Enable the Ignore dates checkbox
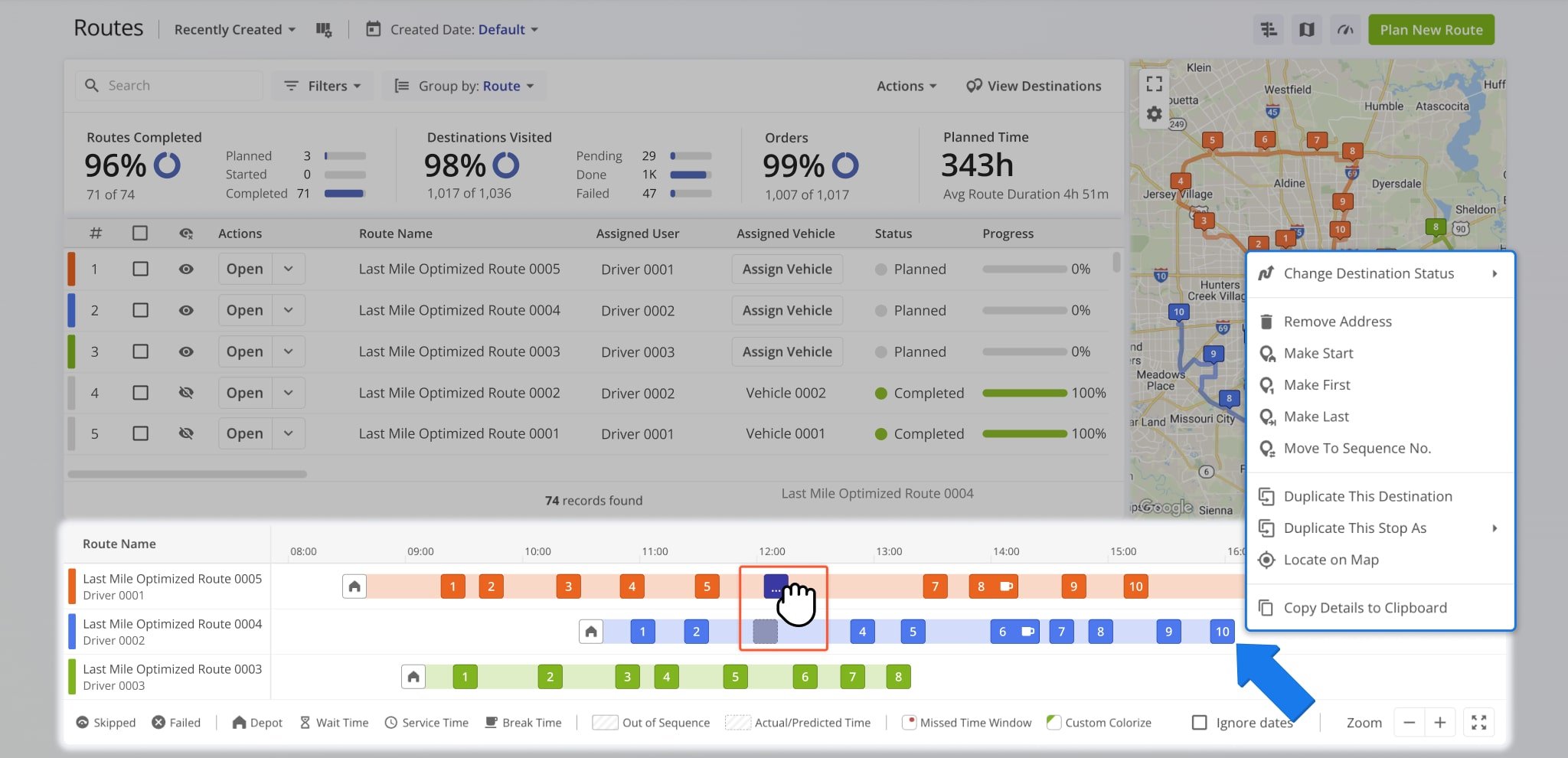Screen dimensions: 1568x758 point(1199,722)
